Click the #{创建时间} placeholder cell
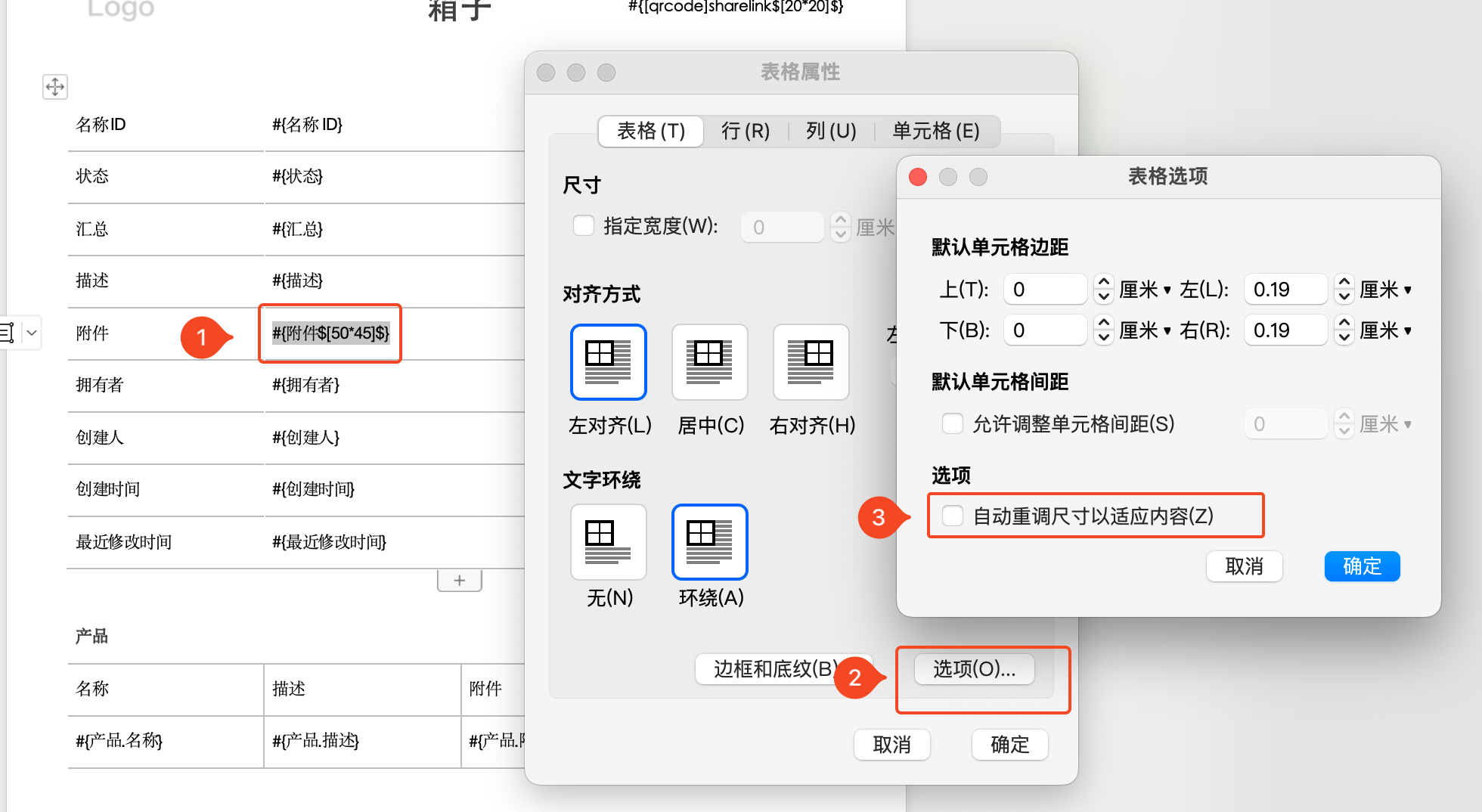This screenshot has height=812, width=1482. [313, 489]
